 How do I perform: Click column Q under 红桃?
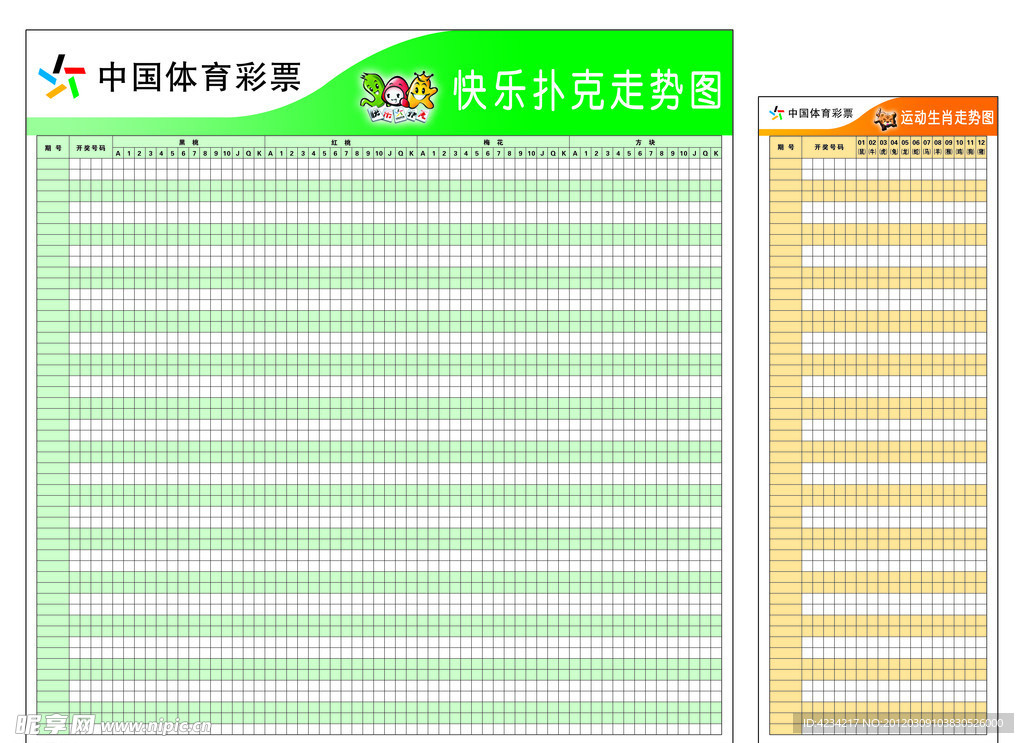[x=401, y=153]
